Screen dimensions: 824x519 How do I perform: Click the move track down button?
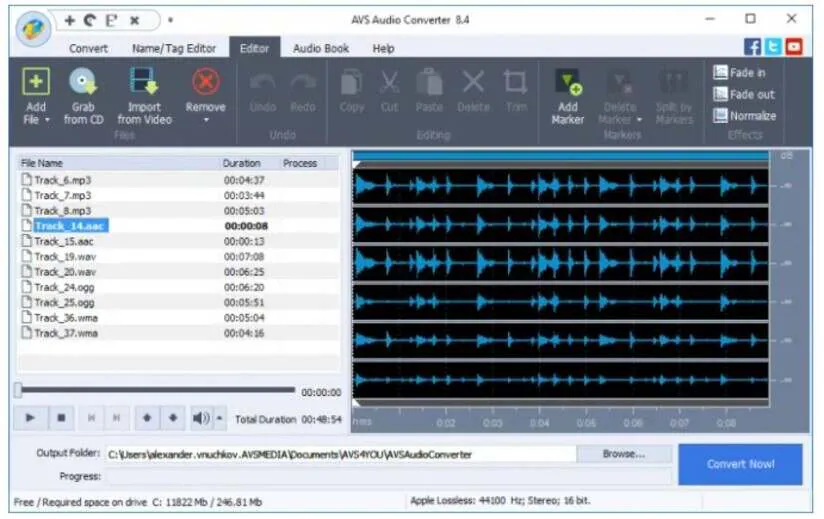tap(173, 418)
